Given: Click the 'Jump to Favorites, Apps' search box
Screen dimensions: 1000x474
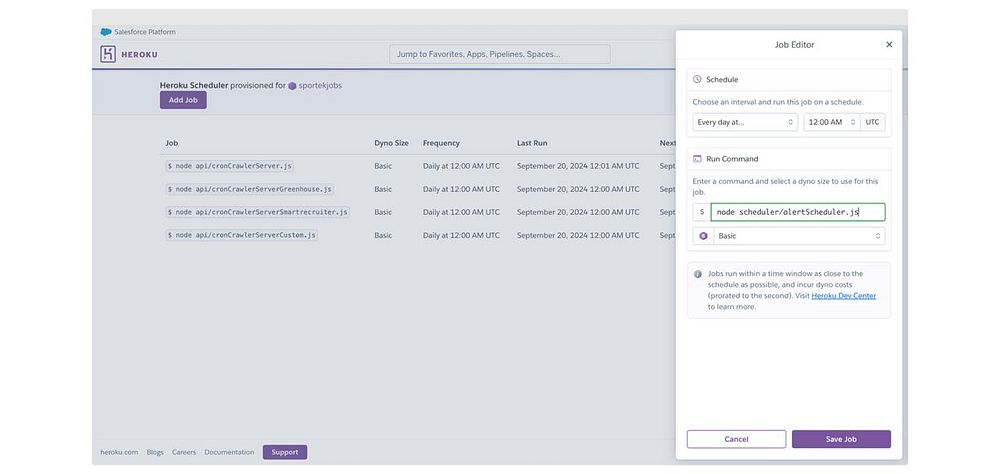Looking at the screenshot, I should (499, 54).
